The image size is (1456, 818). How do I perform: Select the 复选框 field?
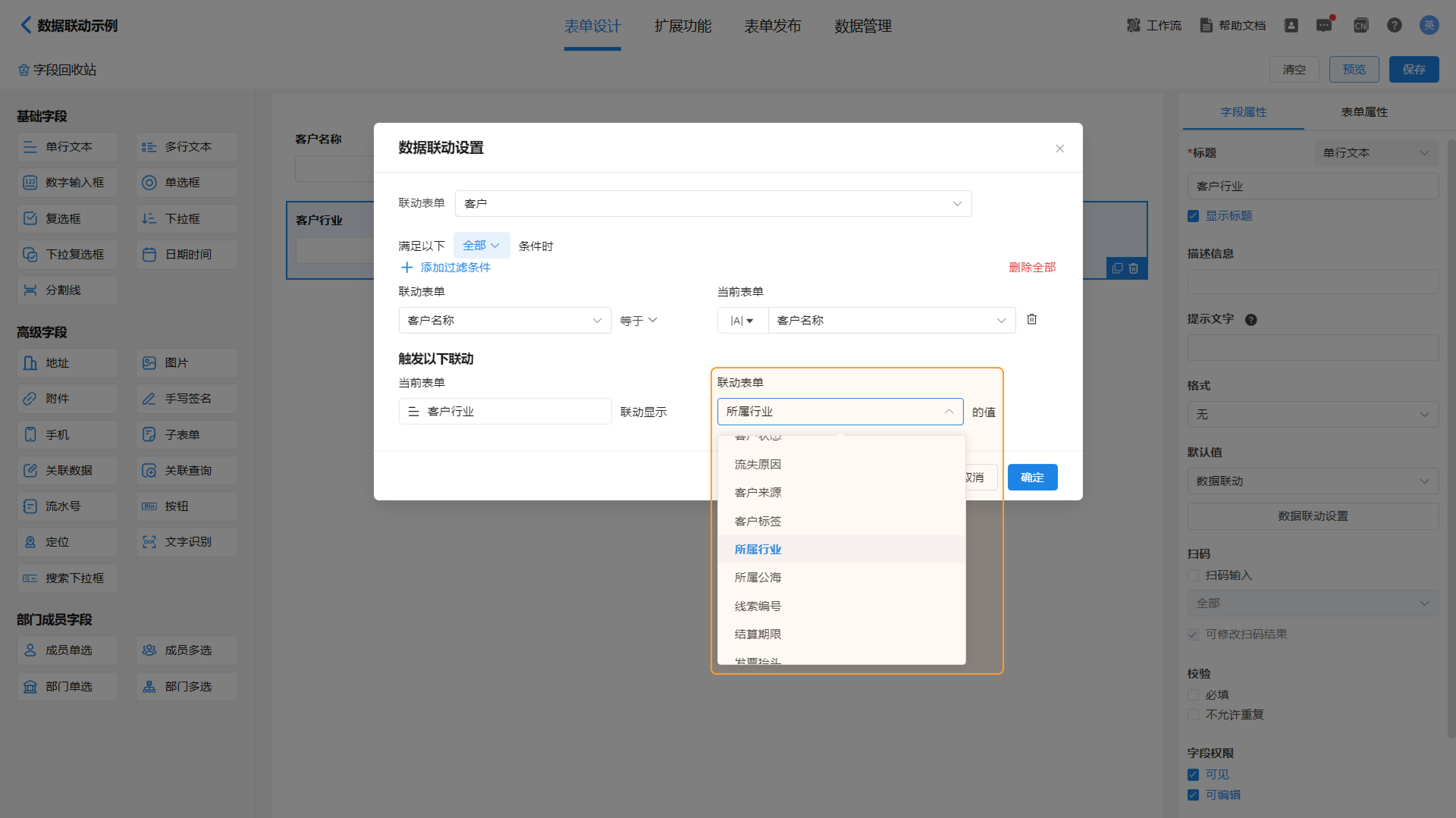67,219
